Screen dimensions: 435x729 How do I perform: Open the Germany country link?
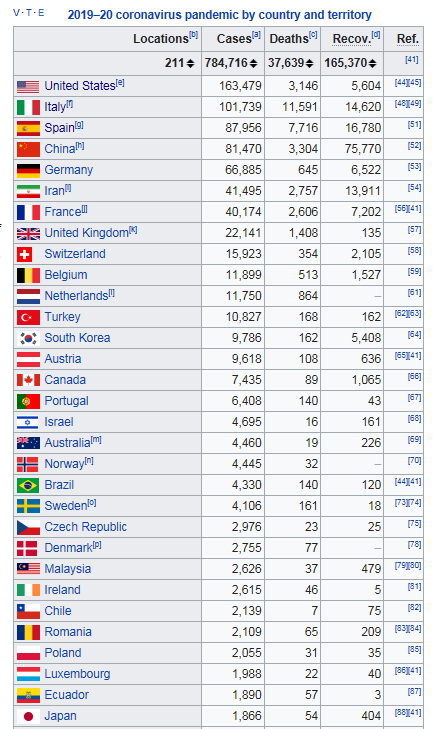(x=69, y=170)
